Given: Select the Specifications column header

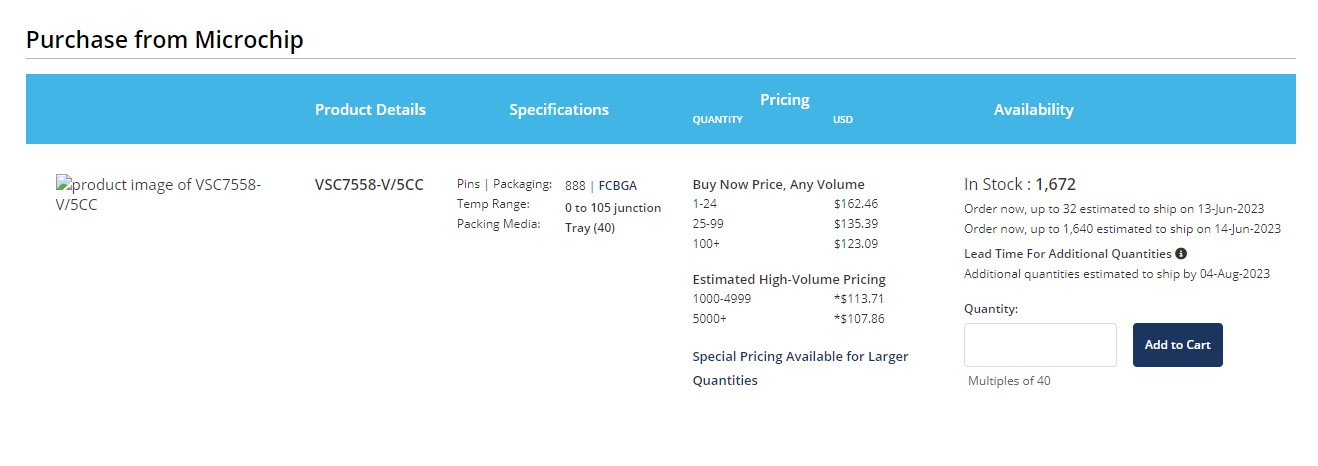Looking at the screenshot, I should [558, 110].
